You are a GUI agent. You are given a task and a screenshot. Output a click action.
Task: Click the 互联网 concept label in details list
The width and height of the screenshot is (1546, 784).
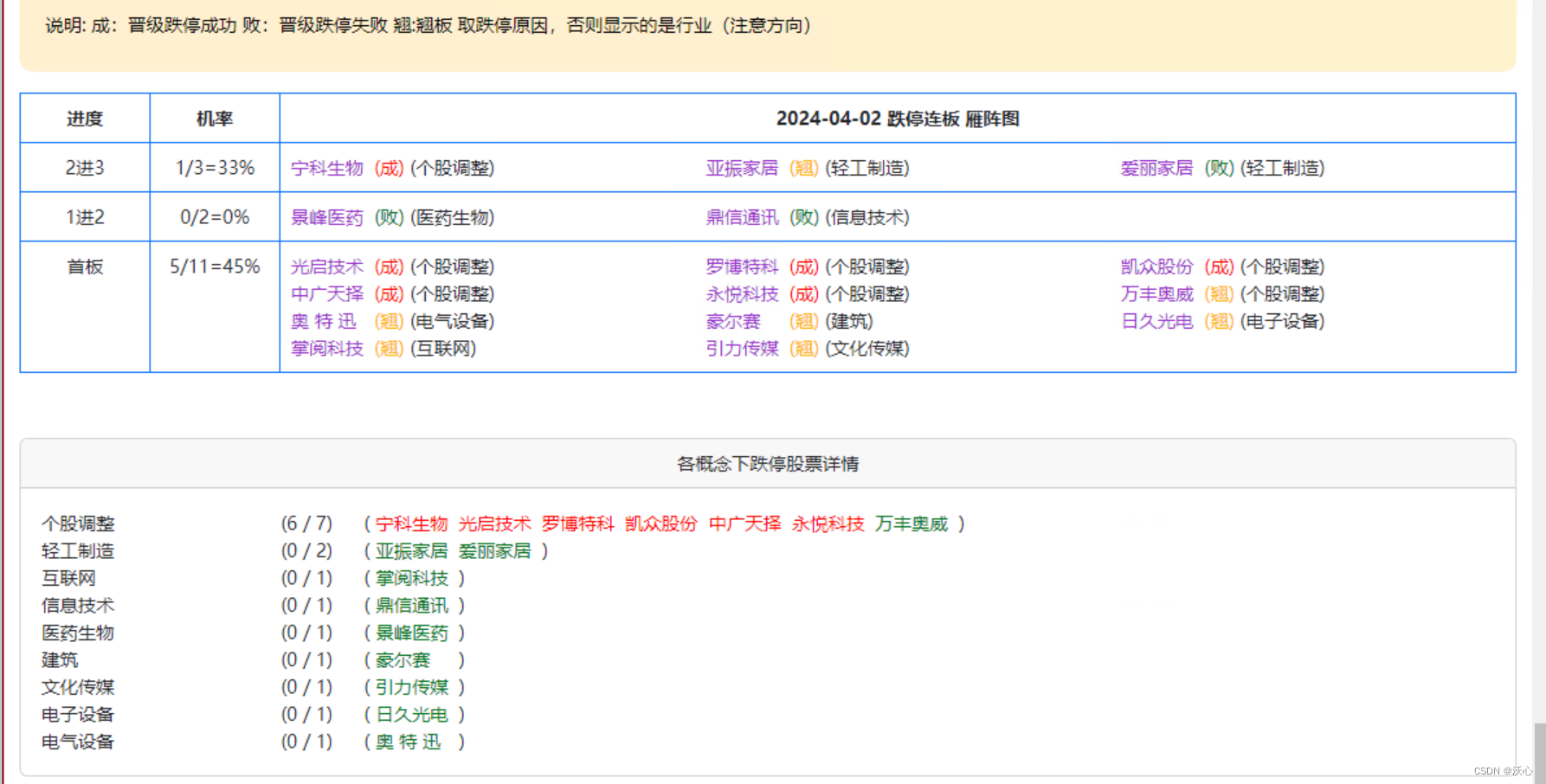point(68,578)
